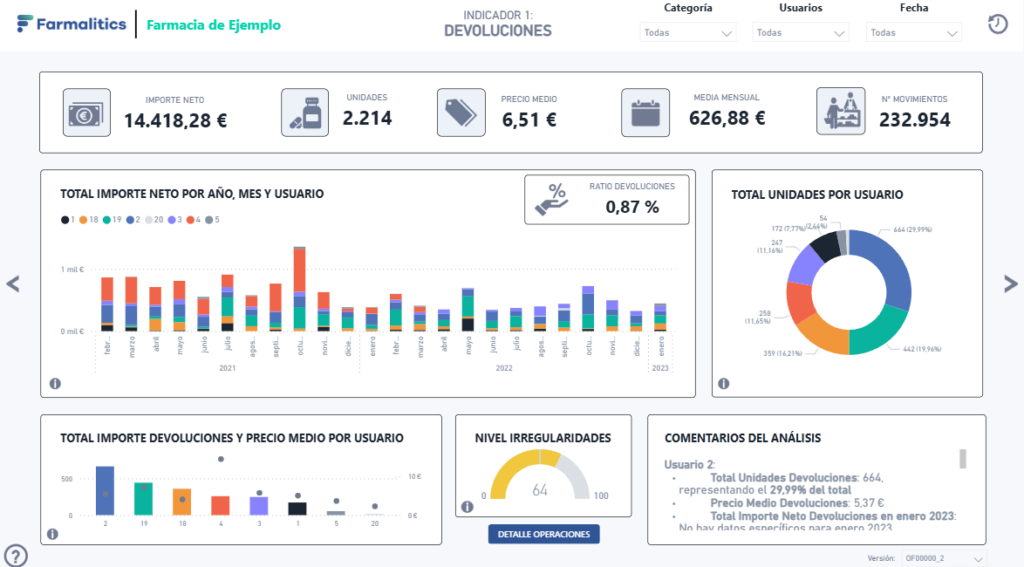Image resolution: width=1024 pixels, height=567 pixels.
Task: Click the Precio Medio price tag icon
Action: pyautogui.click(x=461, y=112)
